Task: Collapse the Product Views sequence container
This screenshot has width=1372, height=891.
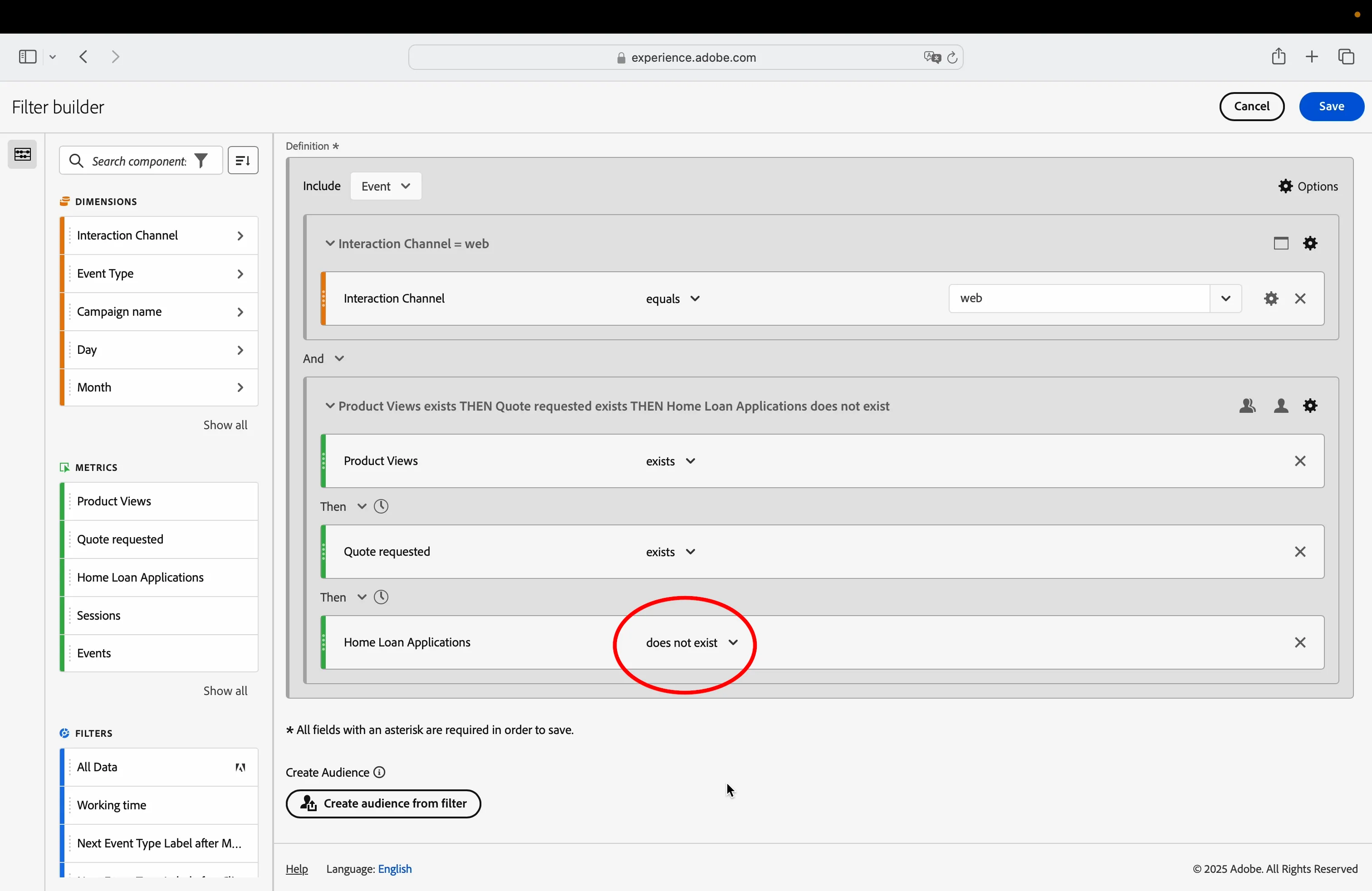Action: click(x=330, y=406)
